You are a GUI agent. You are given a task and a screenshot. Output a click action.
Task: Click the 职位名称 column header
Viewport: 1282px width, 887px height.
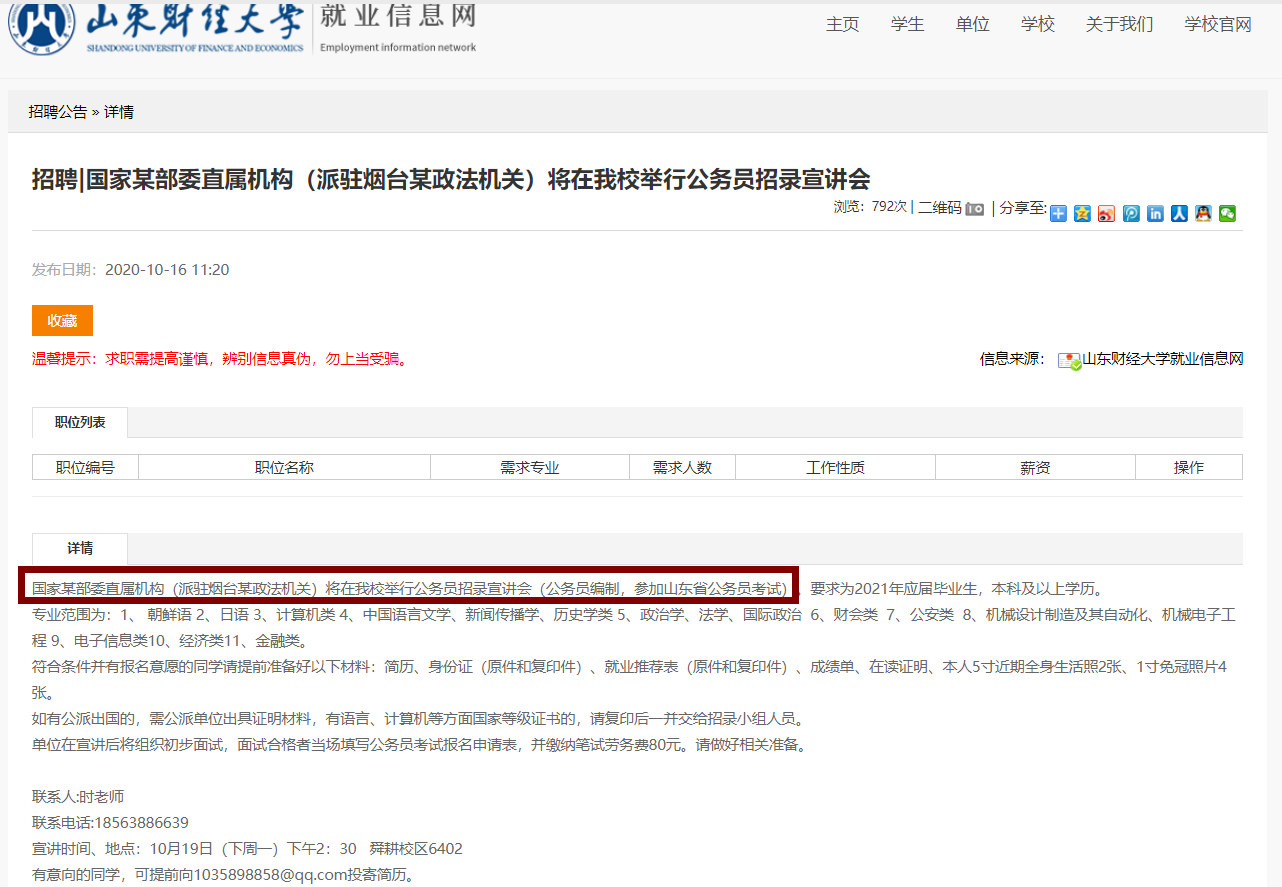(284, 467)
